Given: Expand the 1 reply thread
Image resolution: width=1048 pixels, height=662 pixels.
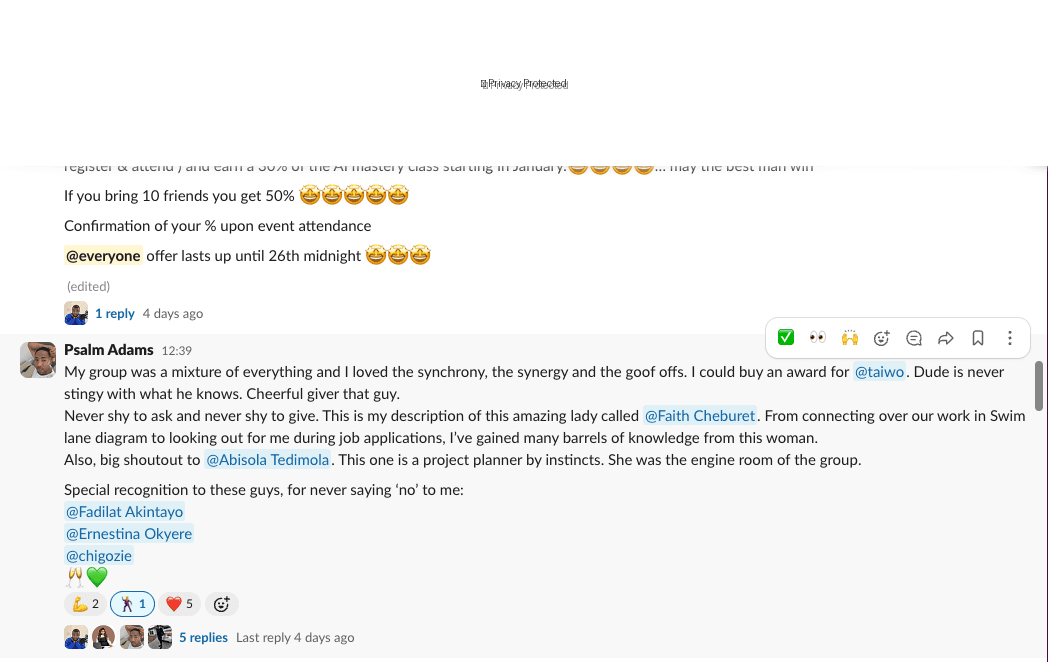Looking at the screenshot, I should click(x=115, y=313).
